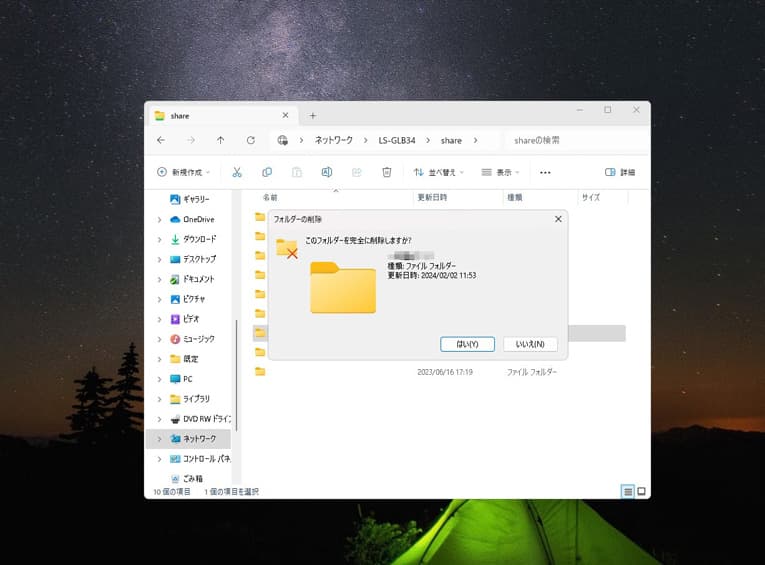This screenshot has width=765, height=565.
Task: Navigate back with the left arrow
Action: 161,140
